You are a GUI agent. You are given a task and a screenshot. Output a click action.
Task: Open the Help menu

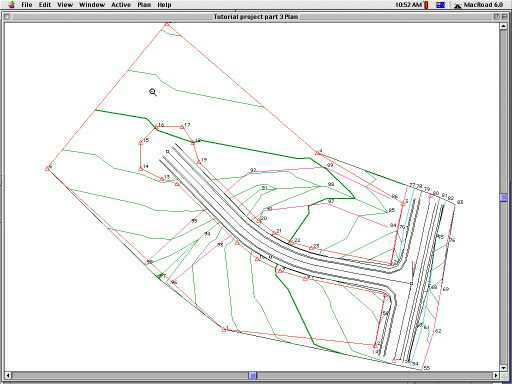coord(164,5)
